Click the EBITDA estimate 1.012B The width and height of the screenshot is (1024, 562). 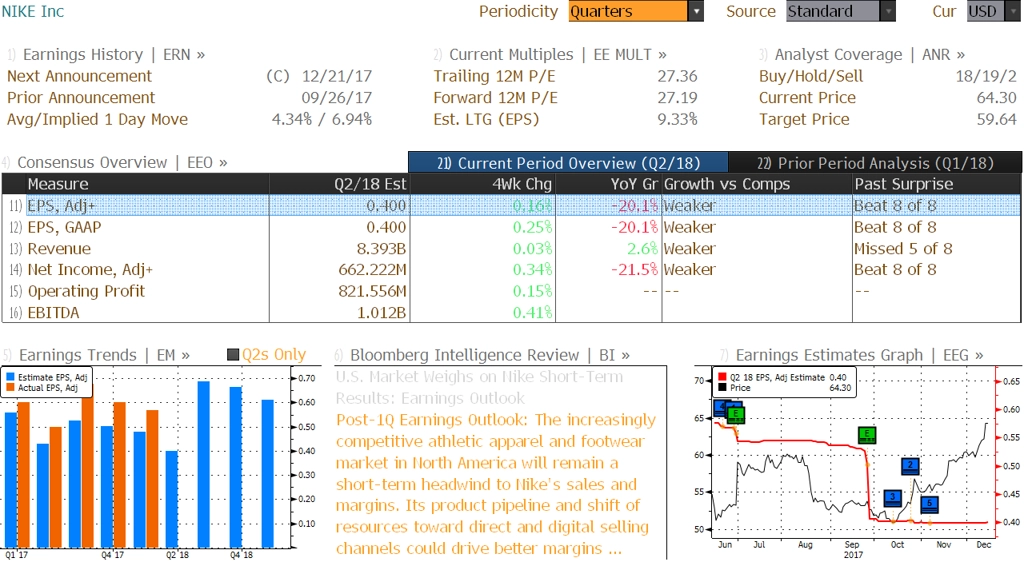381,313
